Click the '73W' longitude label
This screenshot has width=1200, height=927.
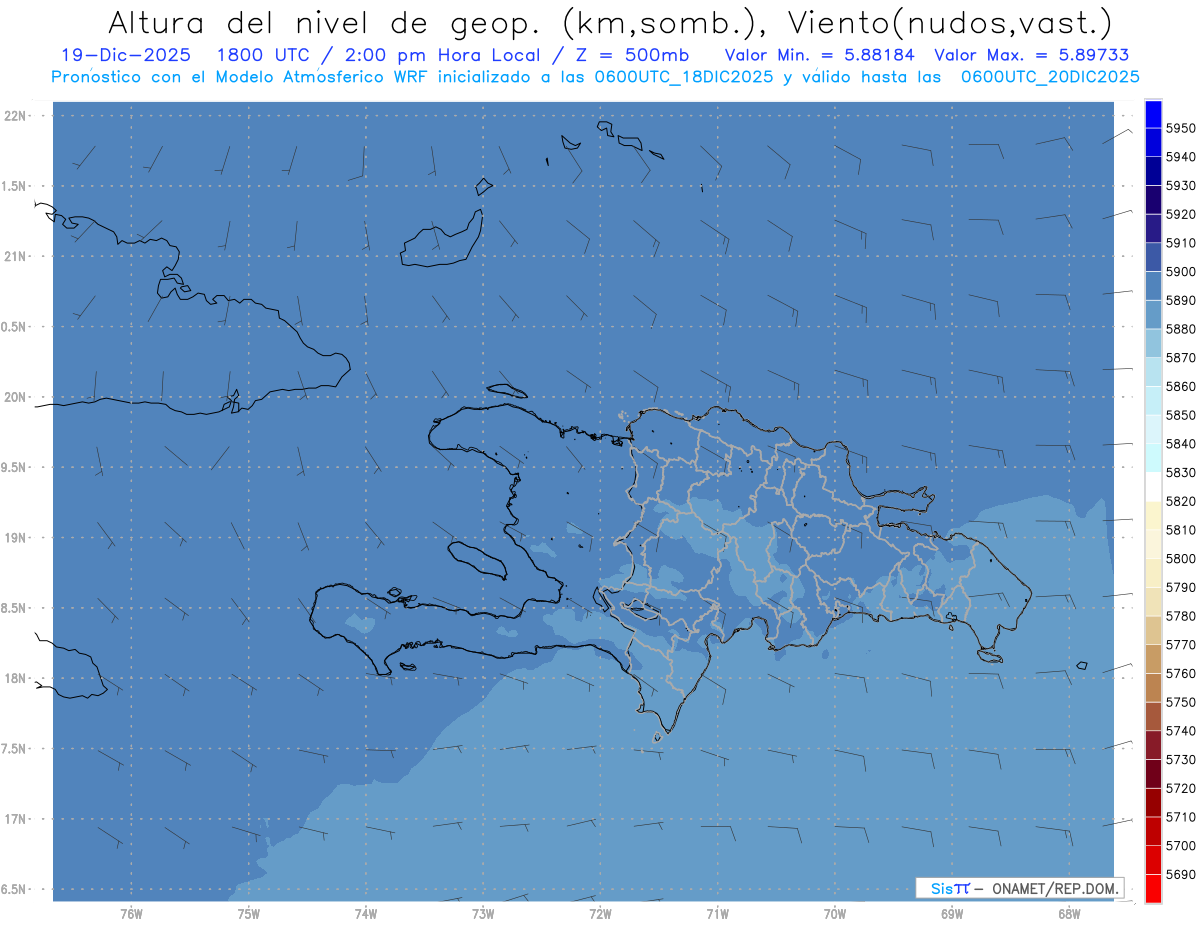point(483,913)
